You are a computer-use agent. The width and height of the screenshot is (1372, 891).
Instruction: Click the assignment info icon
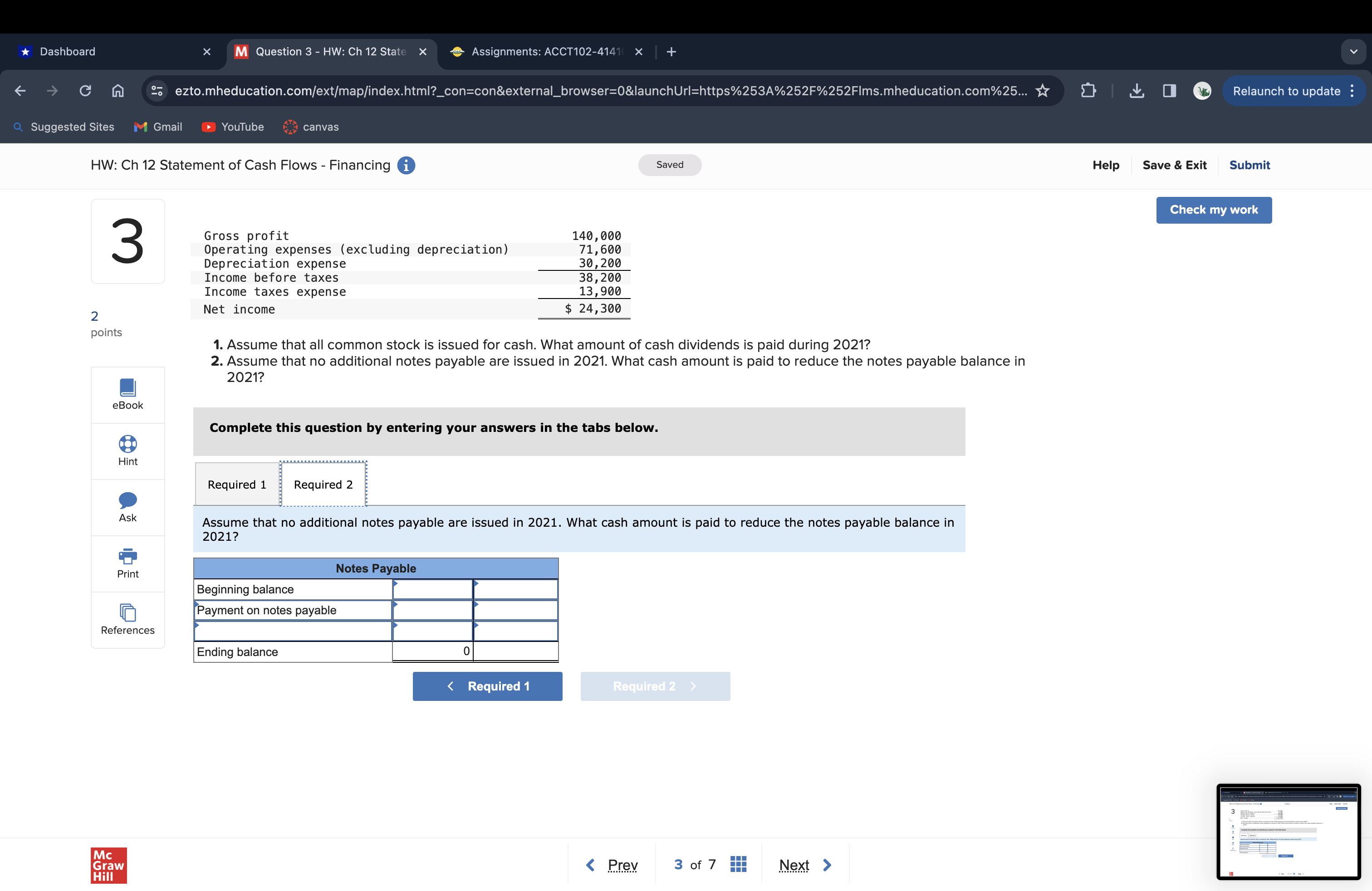pyautogui.click(x=407, y=166)
